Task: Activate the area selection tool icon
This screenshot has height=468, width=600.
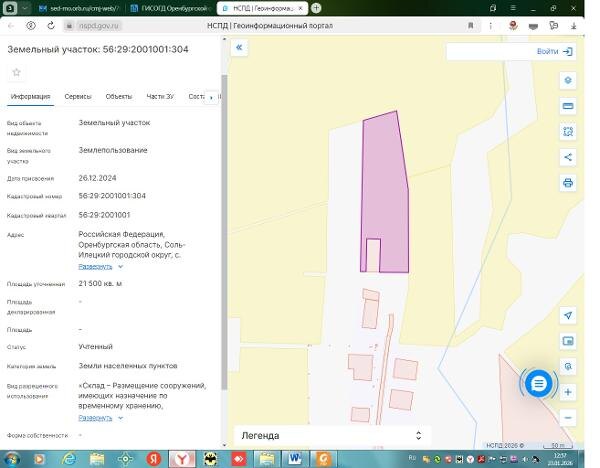Action: (x=568, y=132)
